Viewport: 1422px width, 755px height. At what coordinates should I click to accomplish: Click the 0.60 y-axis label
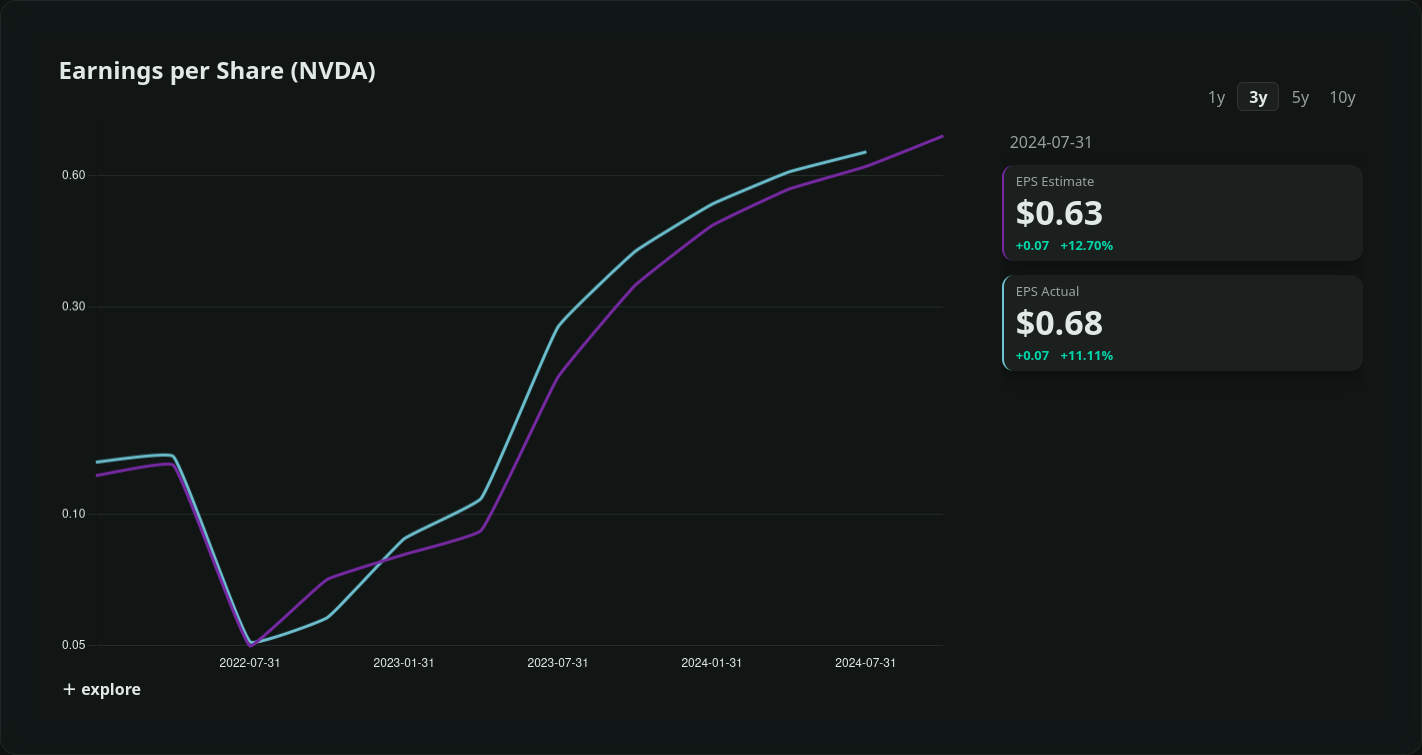click(x=74, y=176)
